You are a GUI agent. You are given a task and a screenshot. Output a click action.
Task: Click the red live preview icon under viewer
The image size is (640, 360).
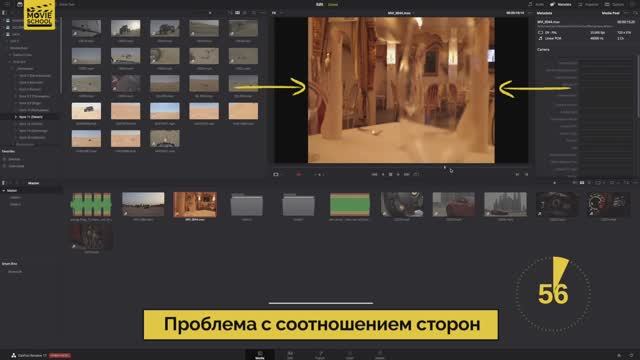[298, 174]
